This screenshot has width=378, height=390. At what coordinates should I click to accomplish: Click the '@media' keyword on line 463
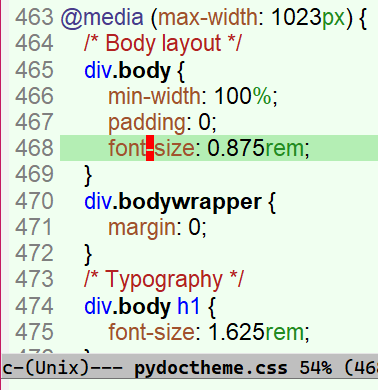102,17
